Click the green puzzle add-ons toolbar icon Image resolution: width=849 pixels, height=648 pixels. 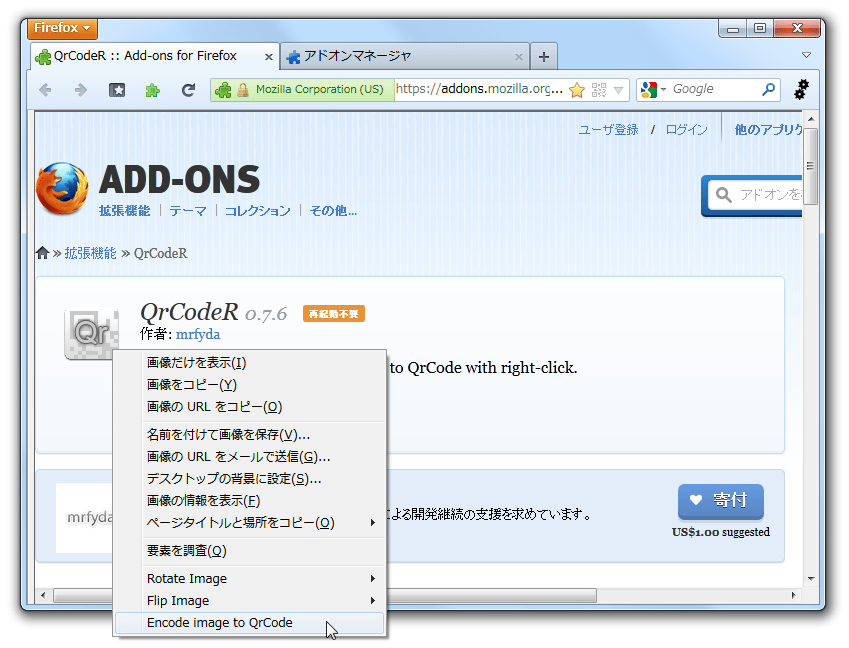point(153,90)
